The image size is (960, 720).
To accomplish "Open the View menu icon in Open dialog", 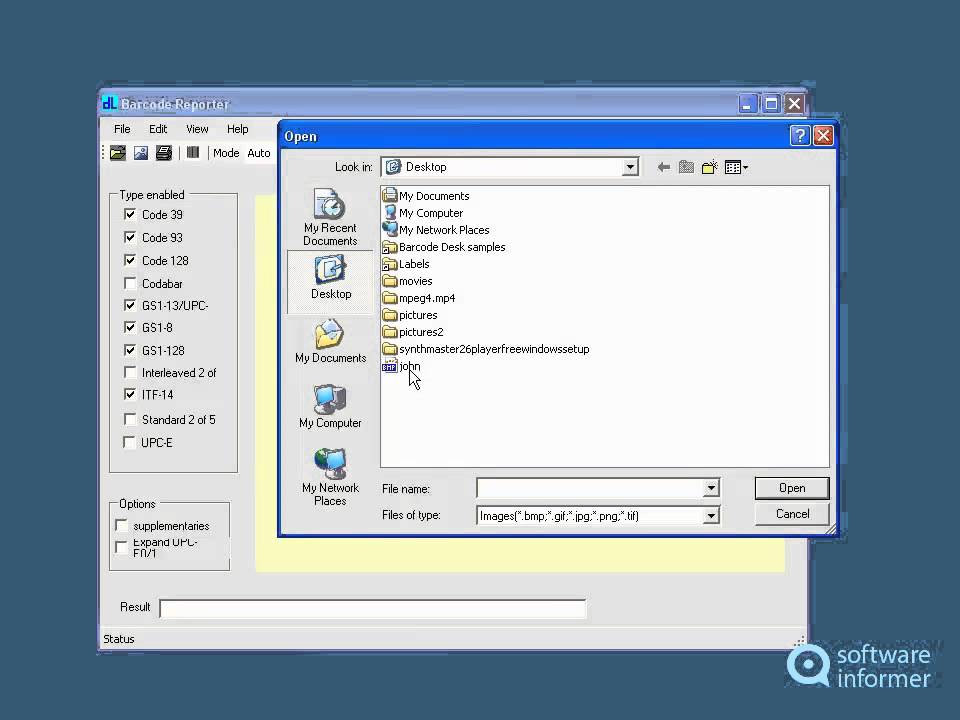I will point(736,167).
